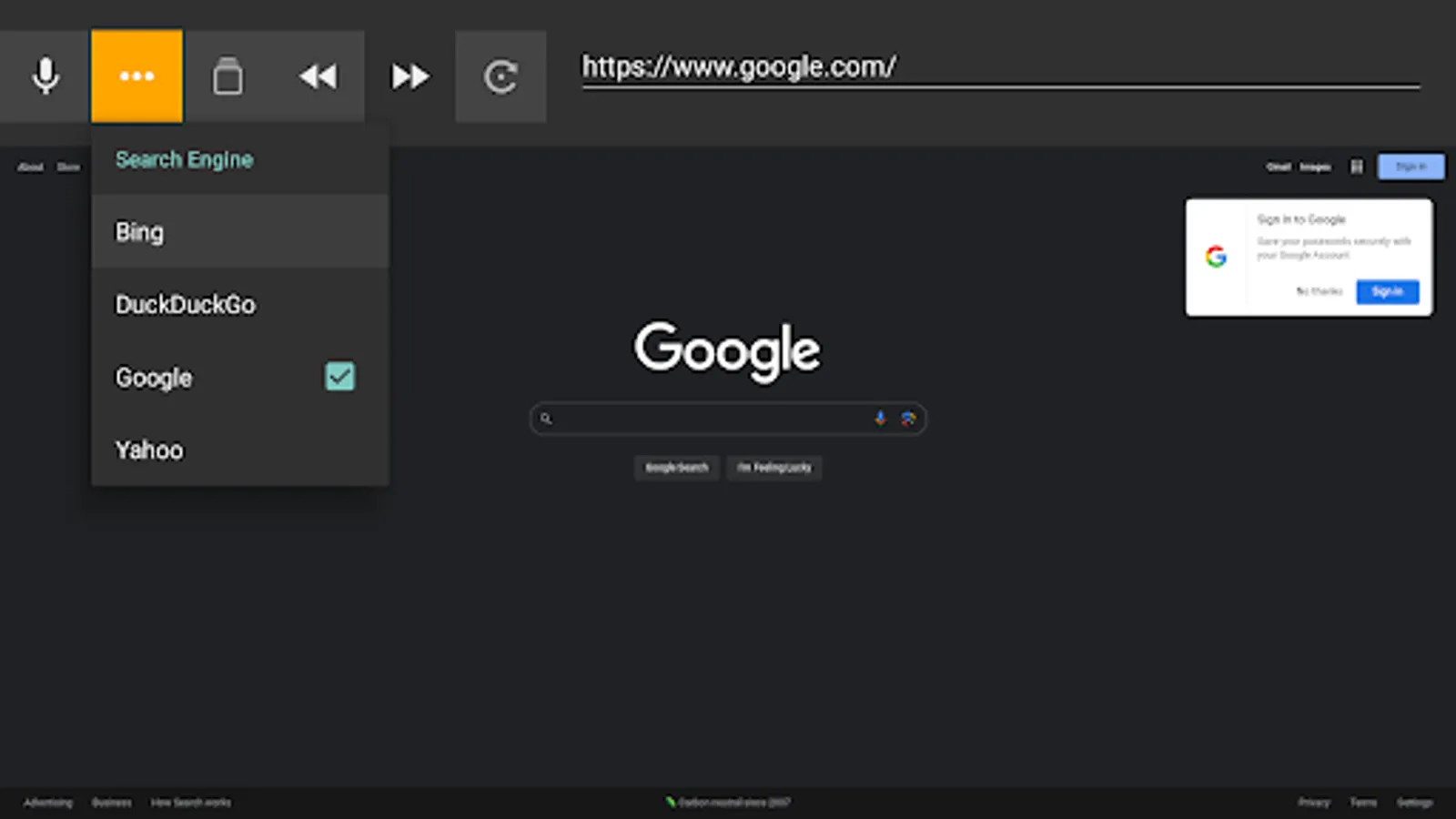Click the Google logo on the page
This screenshot has height=819, width=1456.
click(727, 351)
